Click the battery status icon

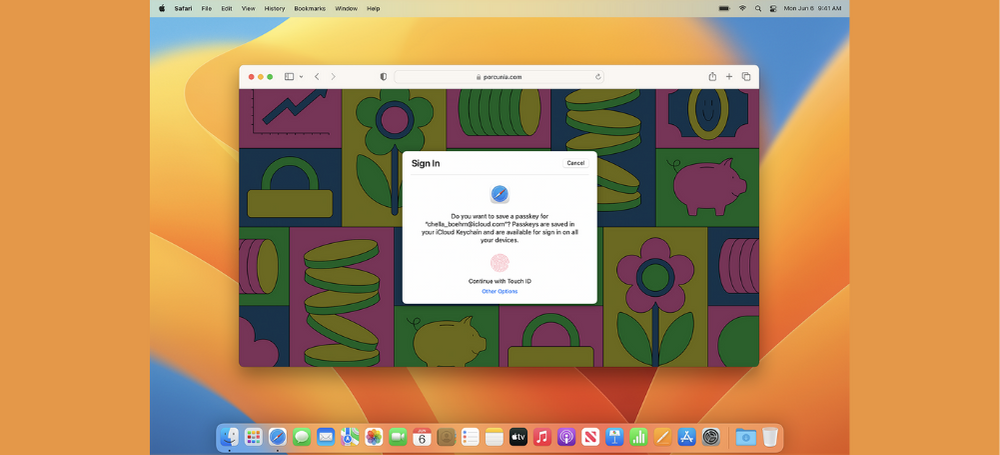(724, 8)
